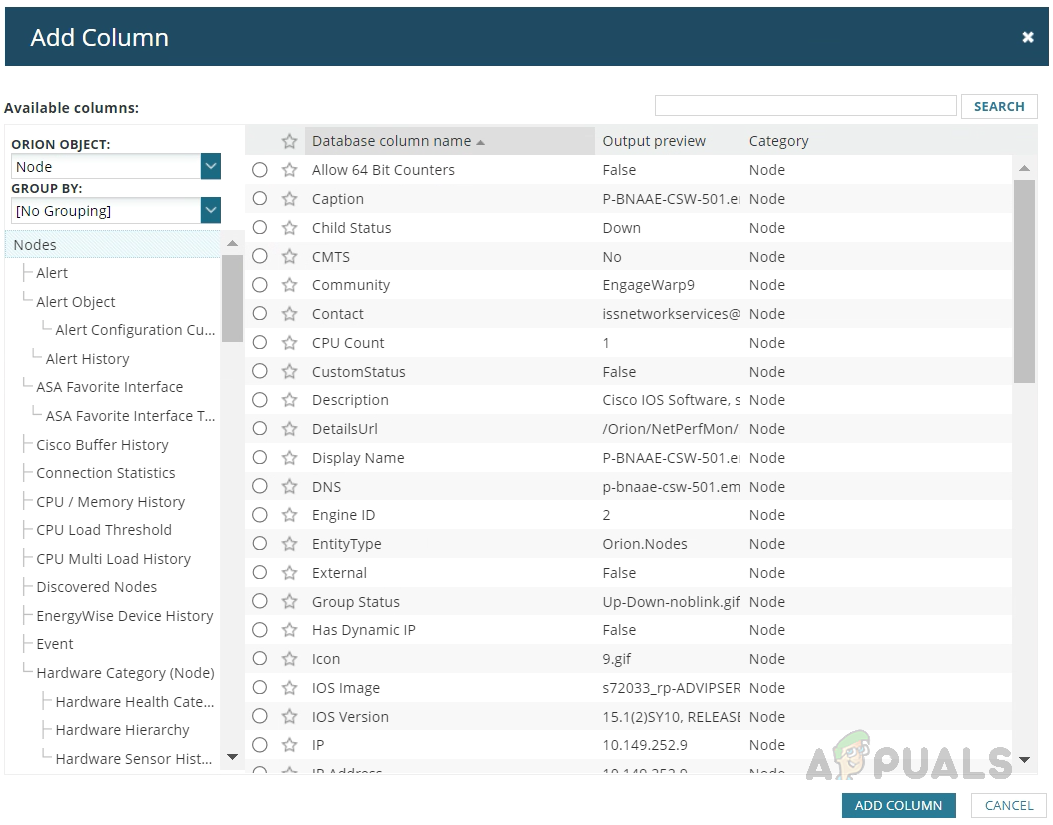Favorite the Group Status star
The width and height of the screenshot is (1053, 825).
[289, 601]
